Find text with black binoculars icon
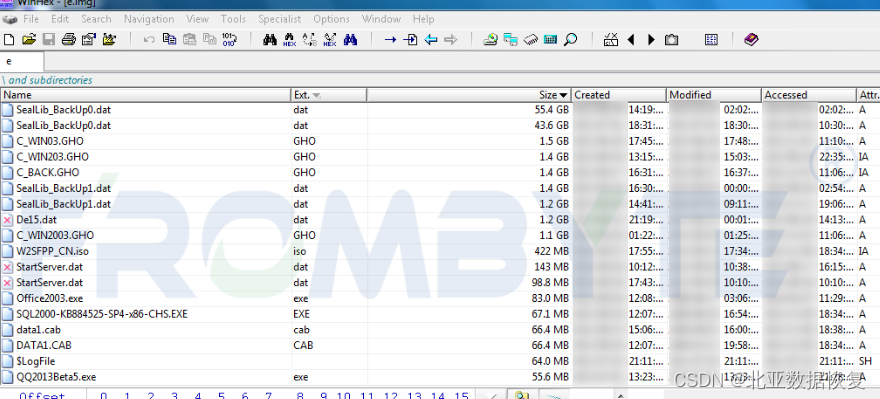This screenshot has width=880, height=399. tap(270, 40)
